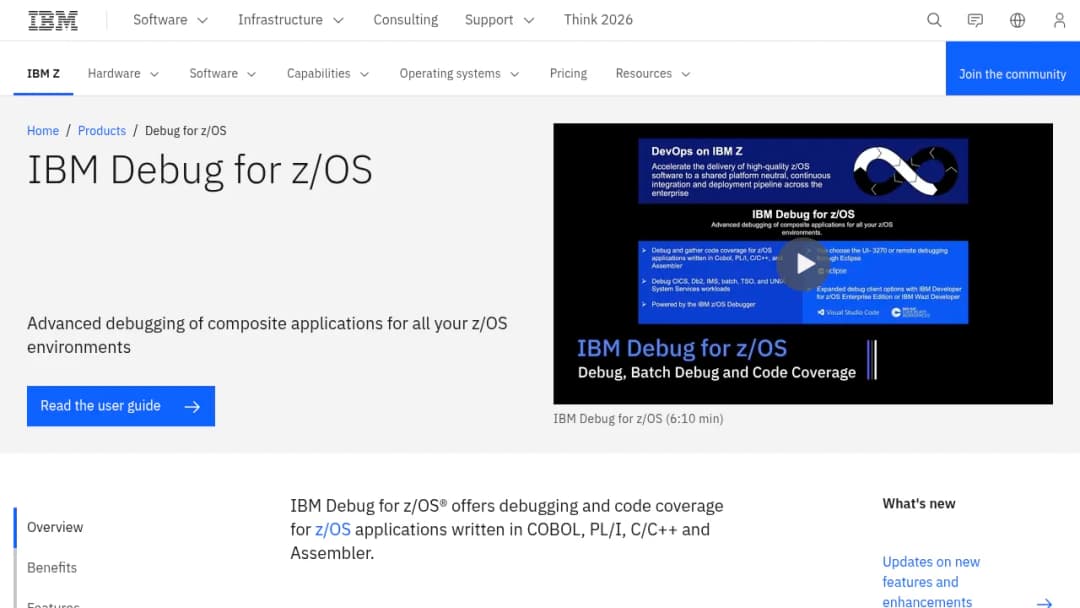The height and width of the screenshot is (608, 1080).
Task: Open the globe language selector
Action: 1017,20
